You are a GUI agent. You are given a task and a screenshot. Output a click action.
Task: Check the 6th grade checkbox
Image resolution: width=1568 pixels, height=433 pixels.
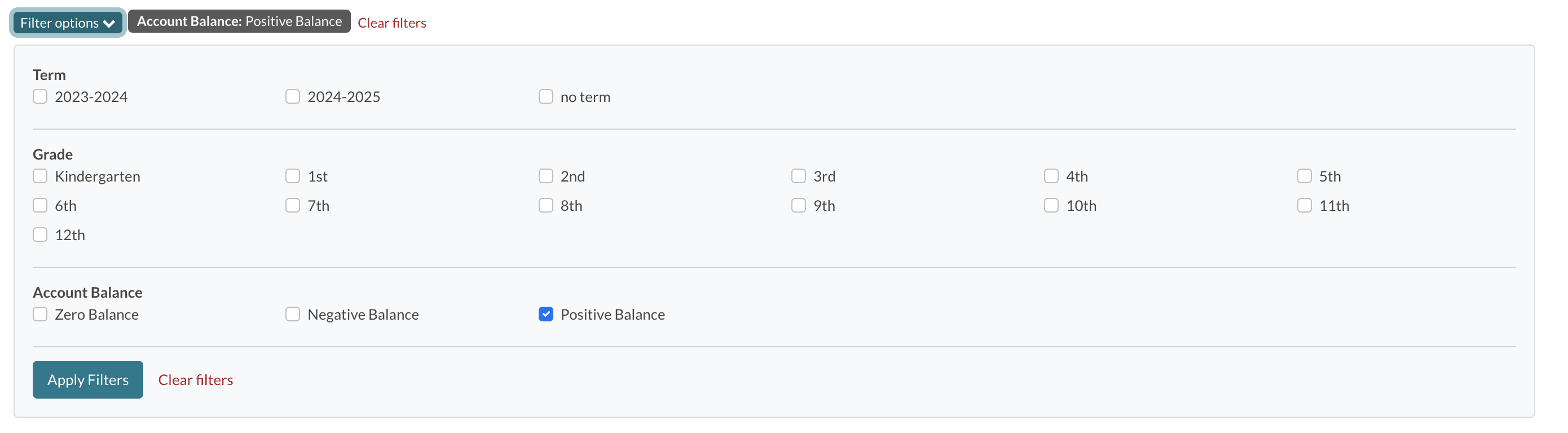tap(40, 206)
